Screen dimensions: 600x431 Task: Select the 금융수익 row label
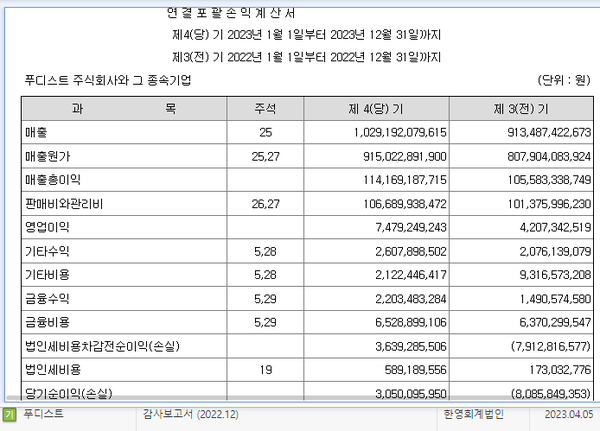47,299
